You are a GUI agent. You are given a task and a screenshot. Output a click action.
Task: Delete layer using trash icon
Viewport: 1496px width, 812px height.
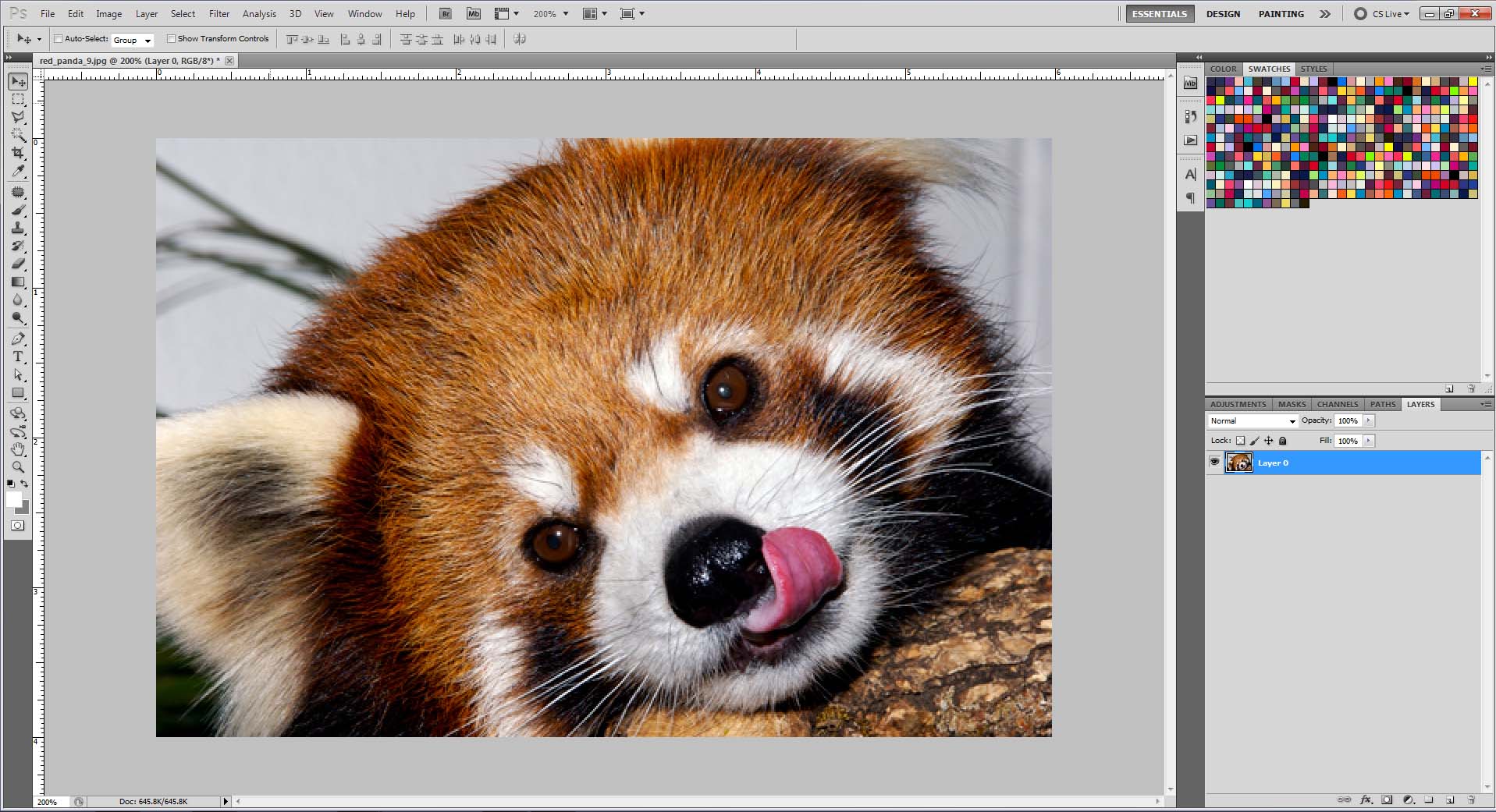[1471, 800]
